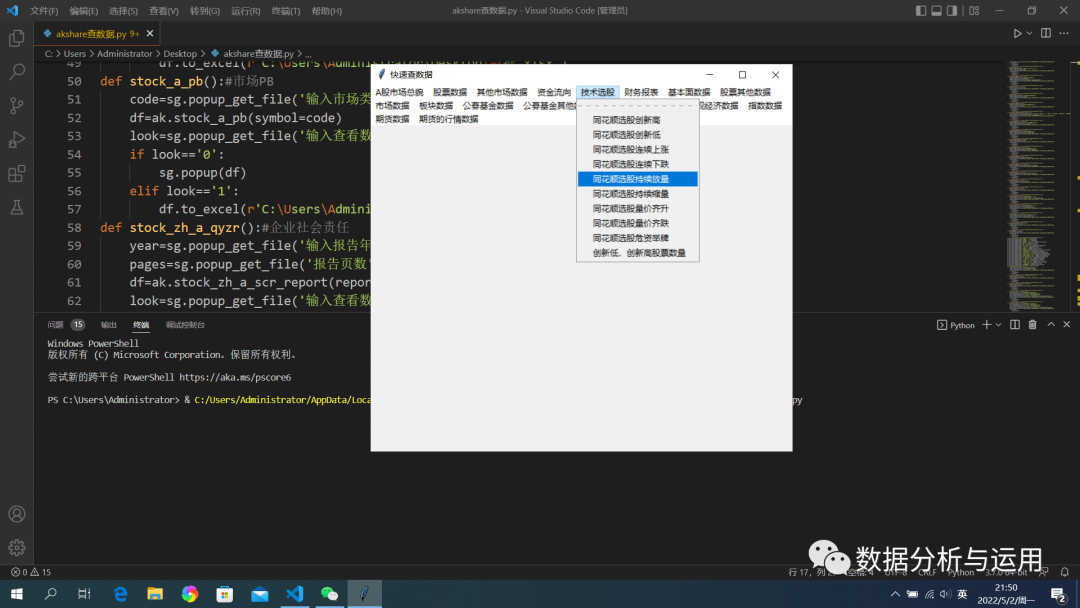Open the Accounts icon in activity bar
Image resolution: width=1080 pixels, height=608 pixels.
tap(17, 514)
